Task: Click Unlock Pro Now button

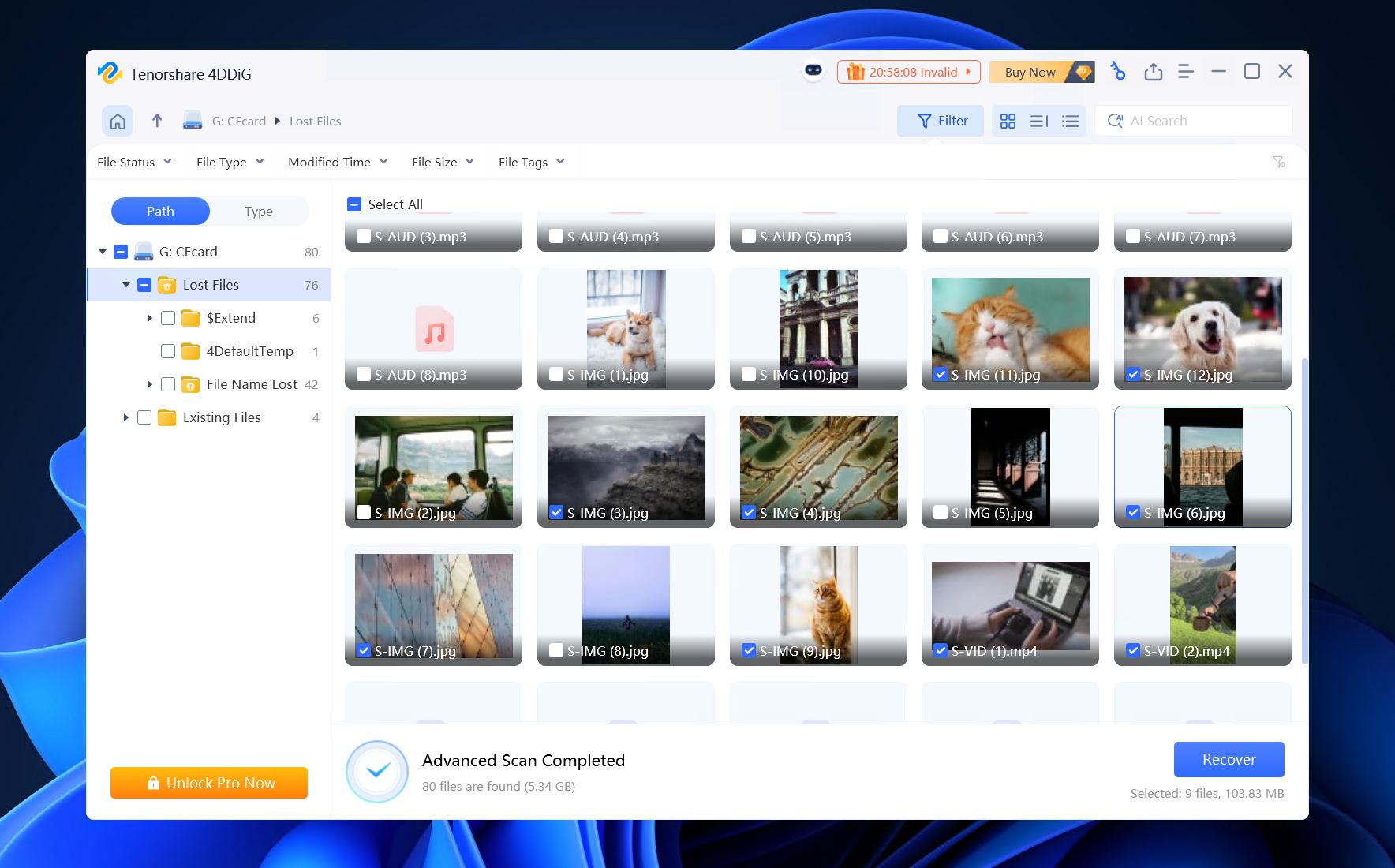Action: tap(209, 783)
